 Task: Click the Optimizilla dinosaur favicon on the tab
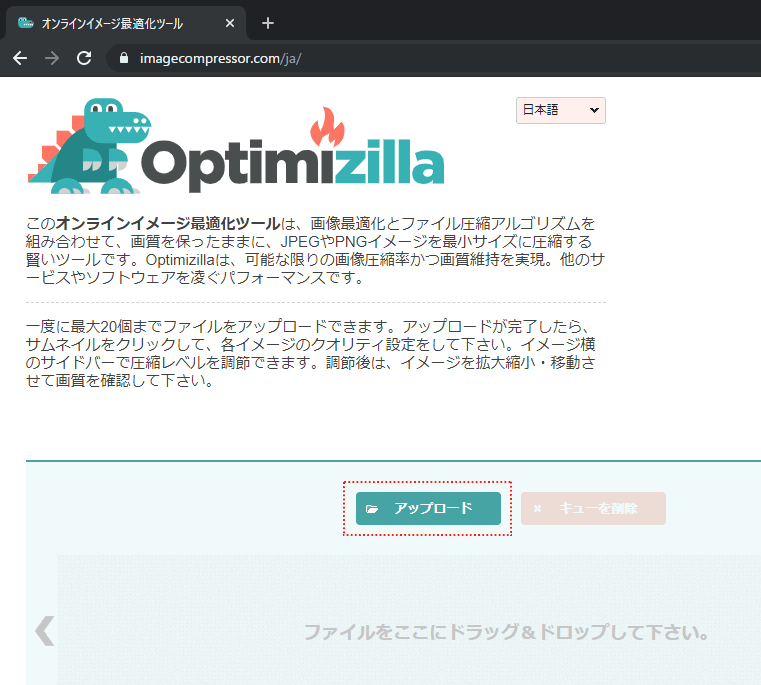(x=25, y=23)
